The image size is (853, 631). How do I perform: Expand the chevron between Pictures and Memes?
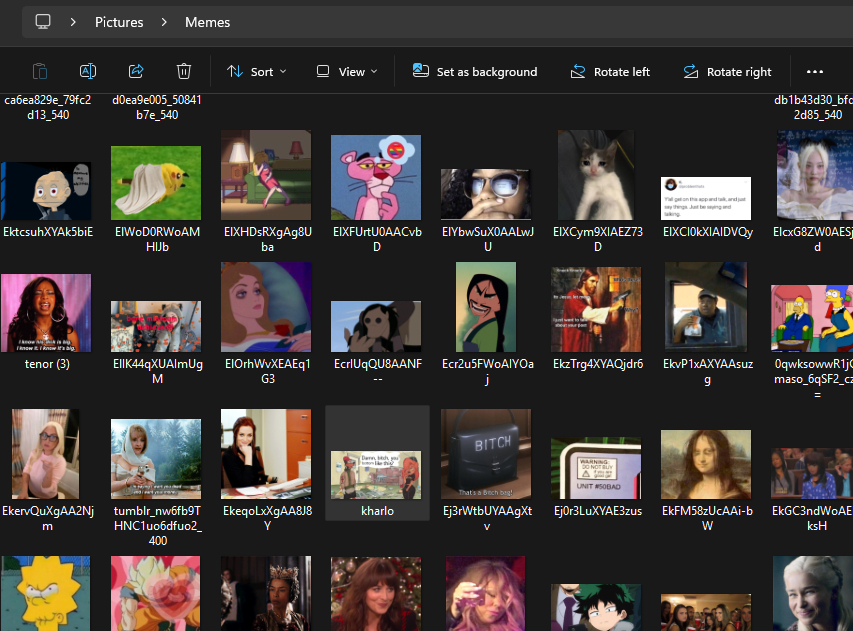tap(164, 22)
